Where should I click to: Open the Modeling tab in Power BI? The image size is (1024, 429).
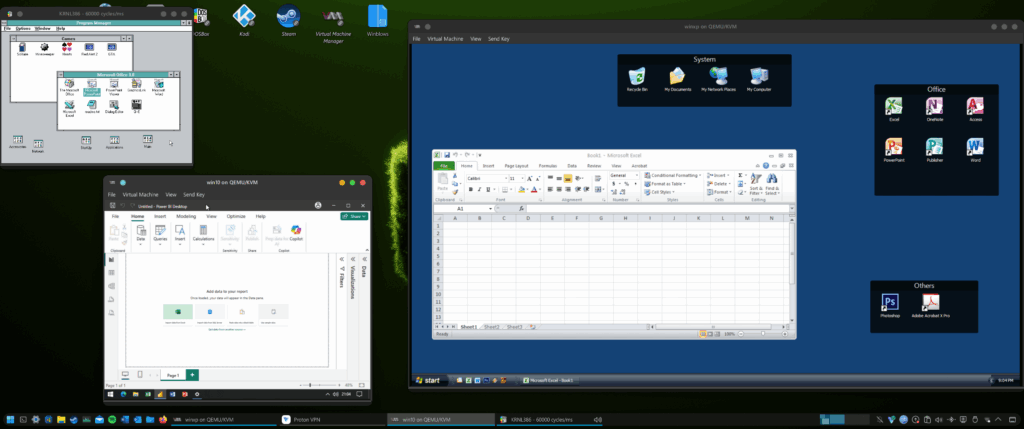click(x=186, y=216)
